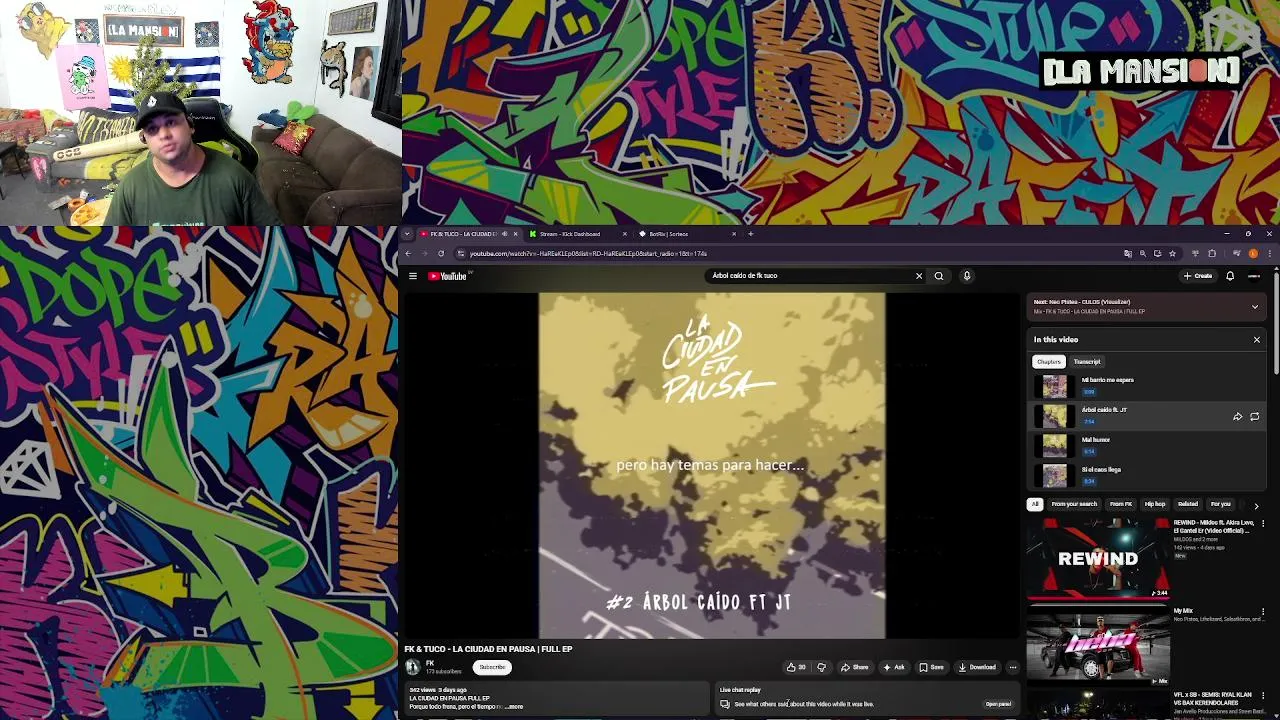Click the browser address bar URL
The image size is (1280, 720).
(588, 254)
